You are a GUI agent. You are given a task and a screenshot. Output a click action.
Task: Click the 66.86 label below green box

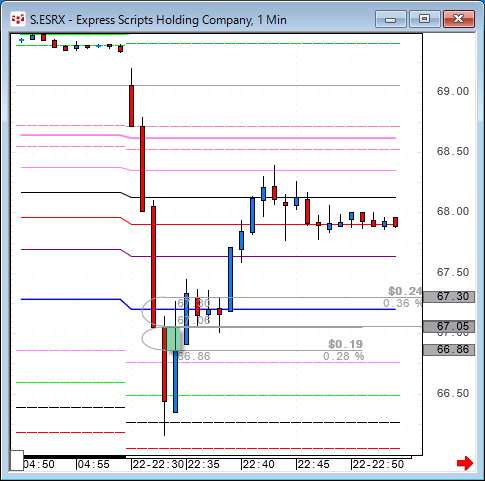pos(194,356)
